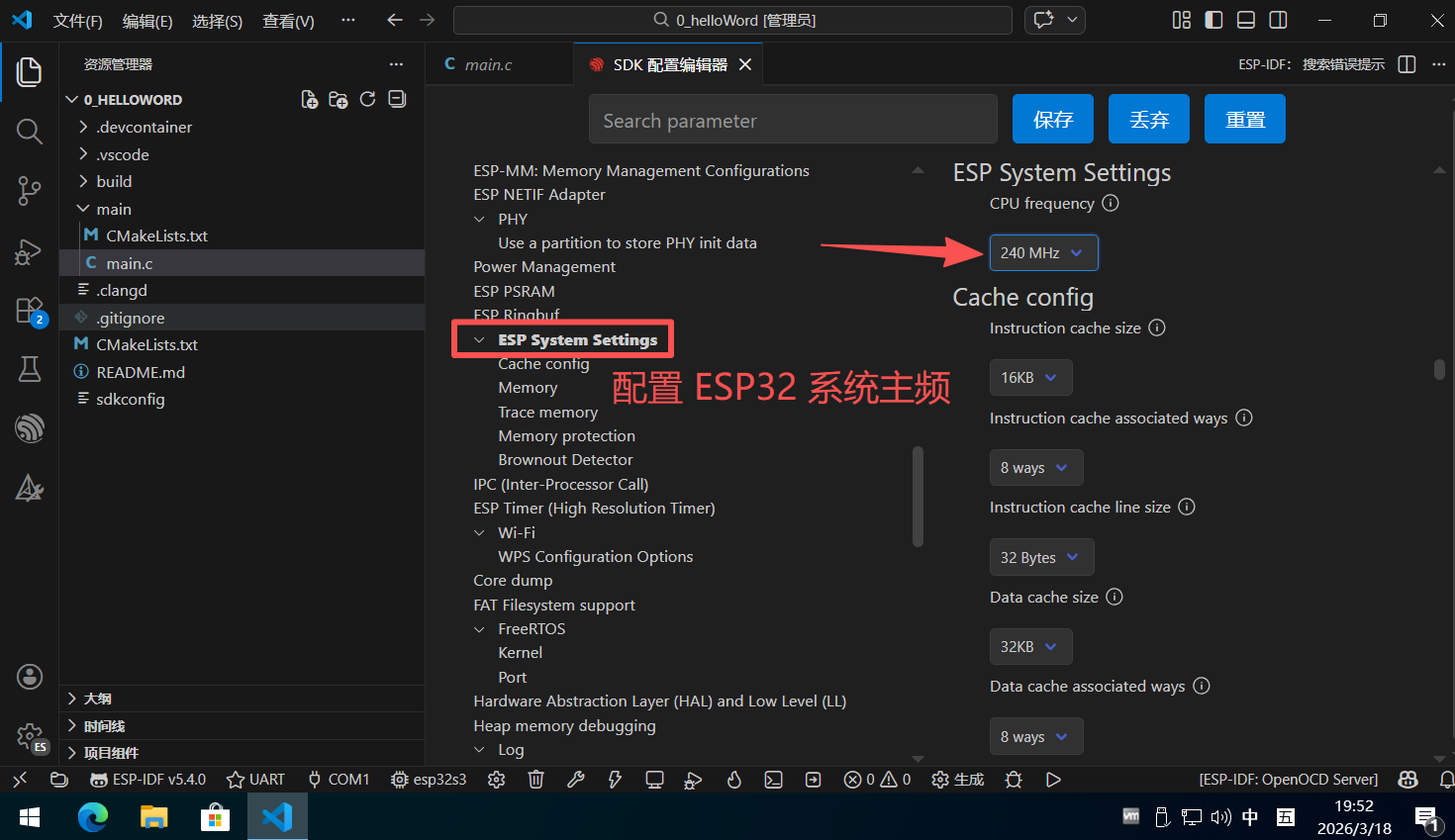Image resolution: width=1455 pixels, height=840 pixels.
Task: Select ESP System Settings in the config tree
Action: point(577,339)
